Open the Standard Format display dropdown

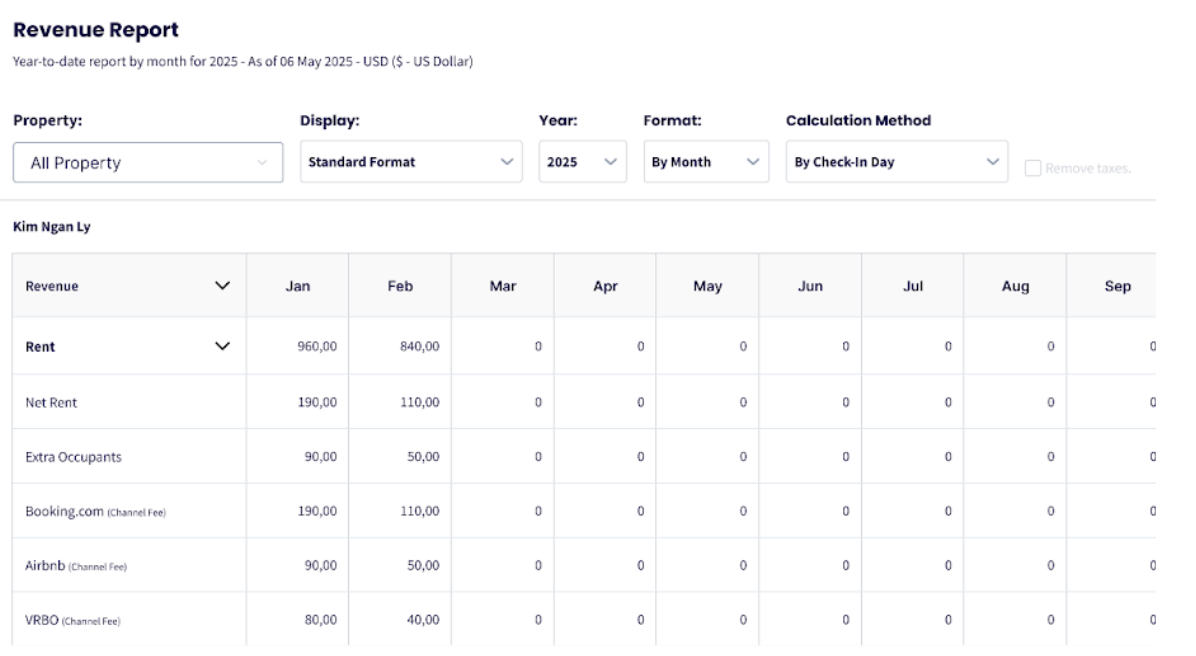click(411, 162)
